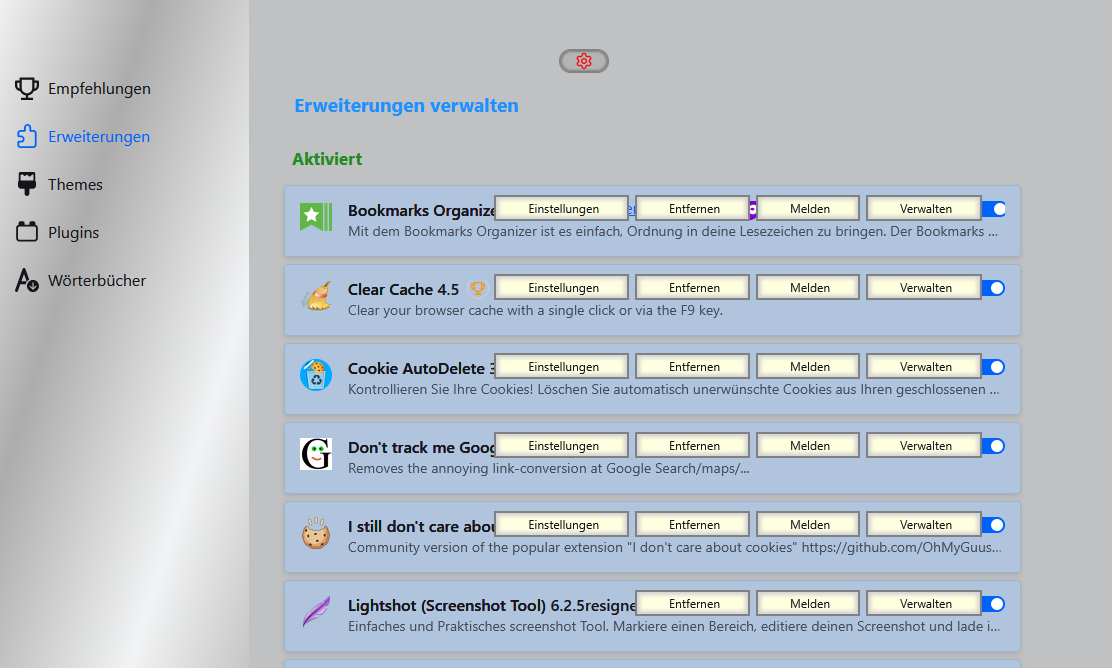Open Einstellungen for Don't track me Google
The image size is (1112, 668).
click(562, 445)
